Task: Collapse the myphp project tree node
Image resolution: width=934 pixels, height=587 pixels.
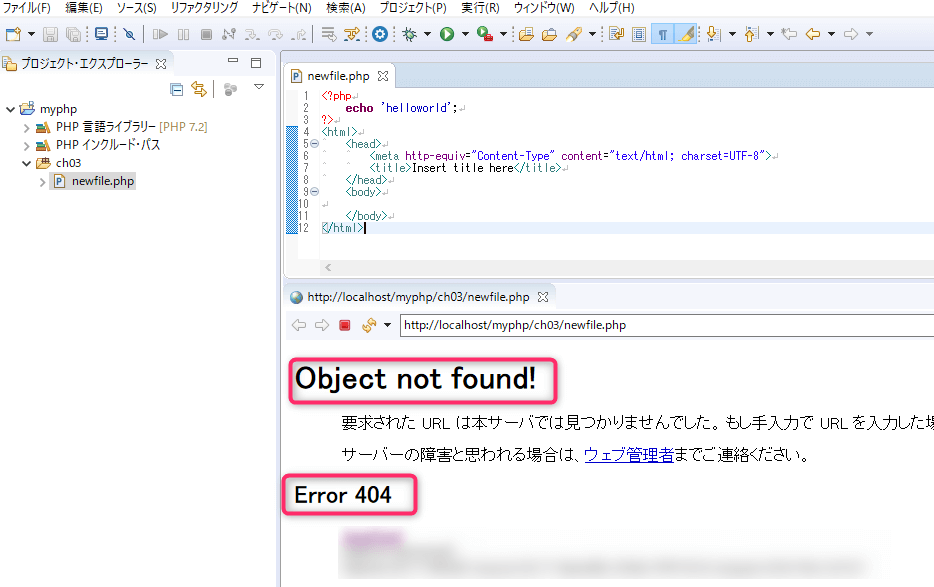Action: pos(11,109)
